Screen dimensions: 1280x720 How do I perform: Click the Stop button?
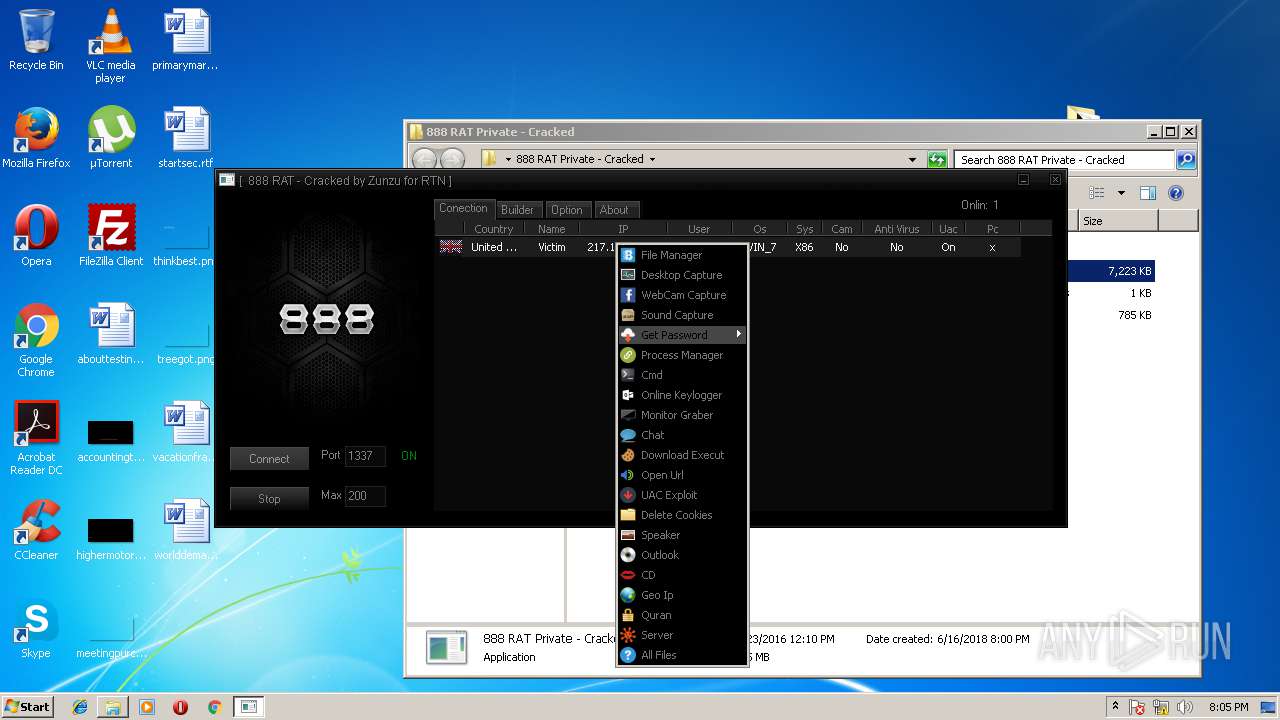[269, 499]
